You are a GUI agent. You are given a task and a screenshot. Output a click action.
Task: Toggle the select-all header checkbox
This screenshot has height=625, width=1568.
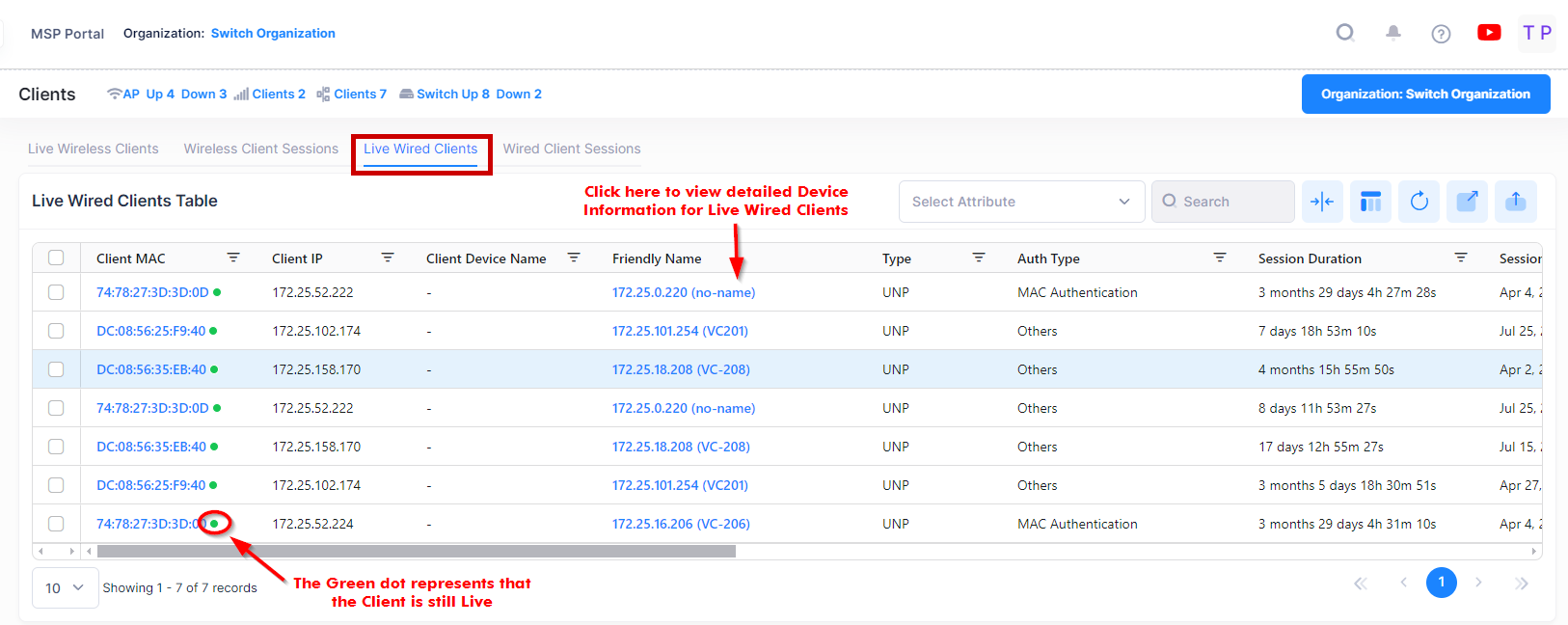click(x=56, y=258)
